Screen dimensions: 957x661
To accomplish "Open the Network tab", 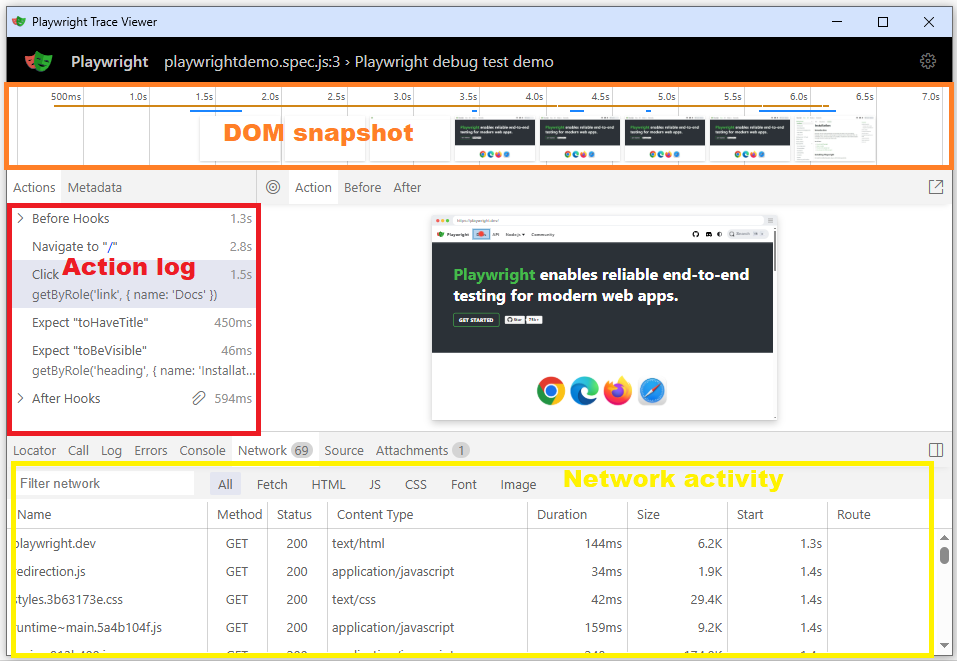I will click(x=275, y=450).
